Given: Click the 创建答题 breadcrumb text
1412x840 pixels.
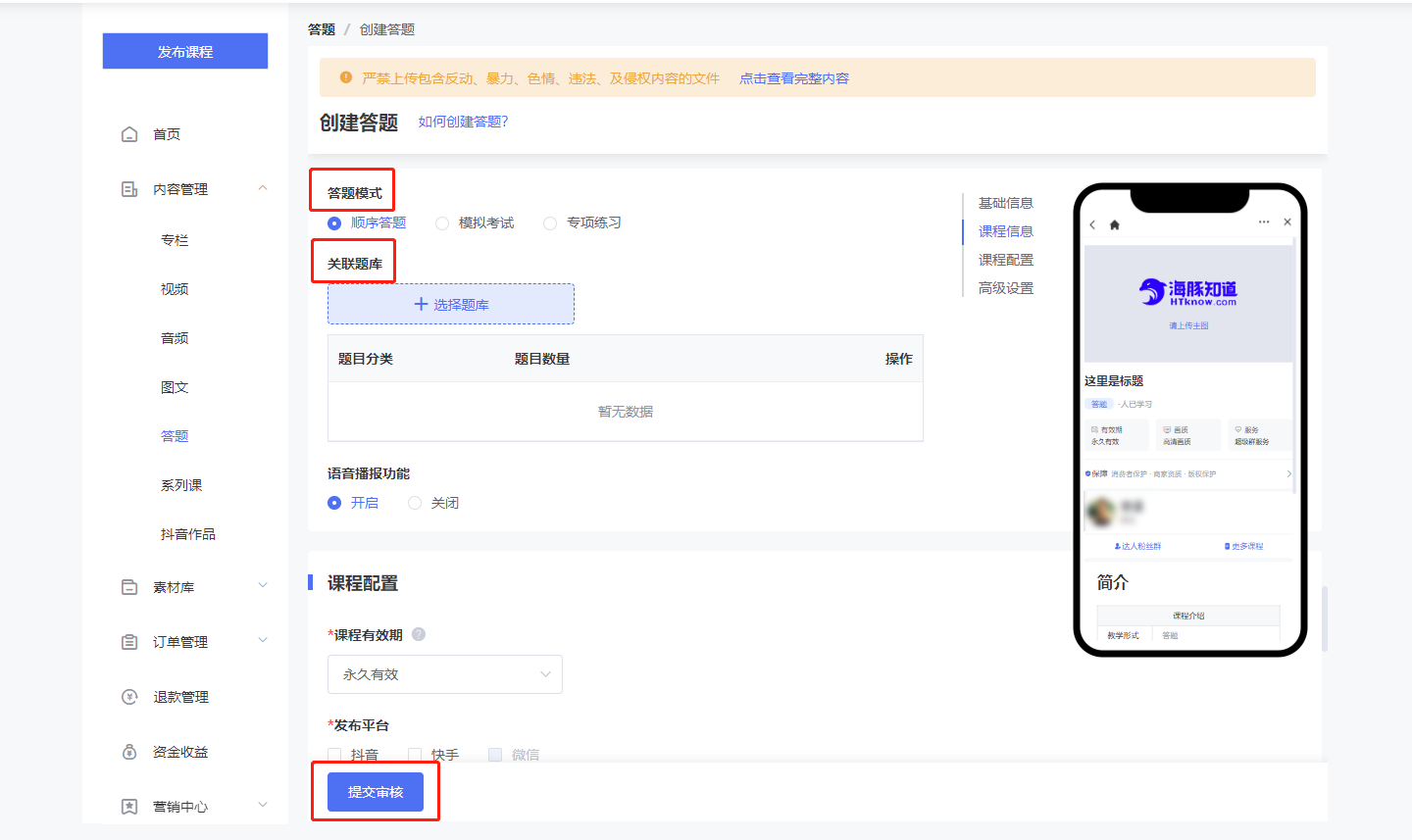Looking at the screenshot, I should [x=387, y=29].
